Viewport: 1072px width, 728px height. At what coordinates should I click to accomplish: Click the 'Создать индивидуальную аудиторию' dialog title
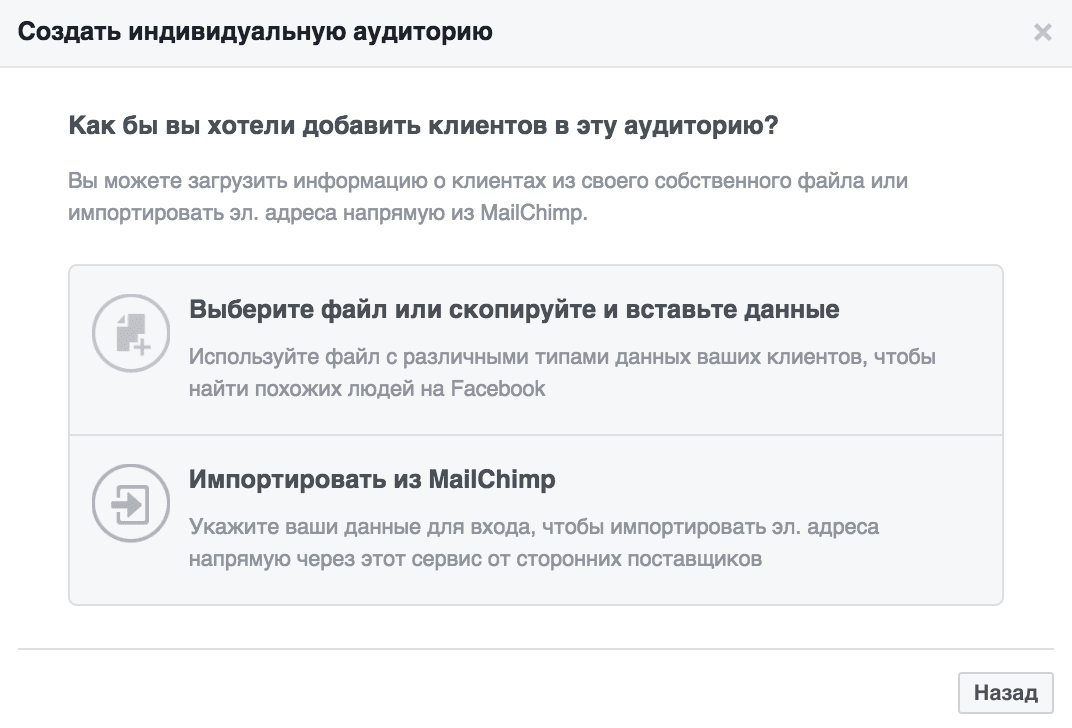point(255,31)
